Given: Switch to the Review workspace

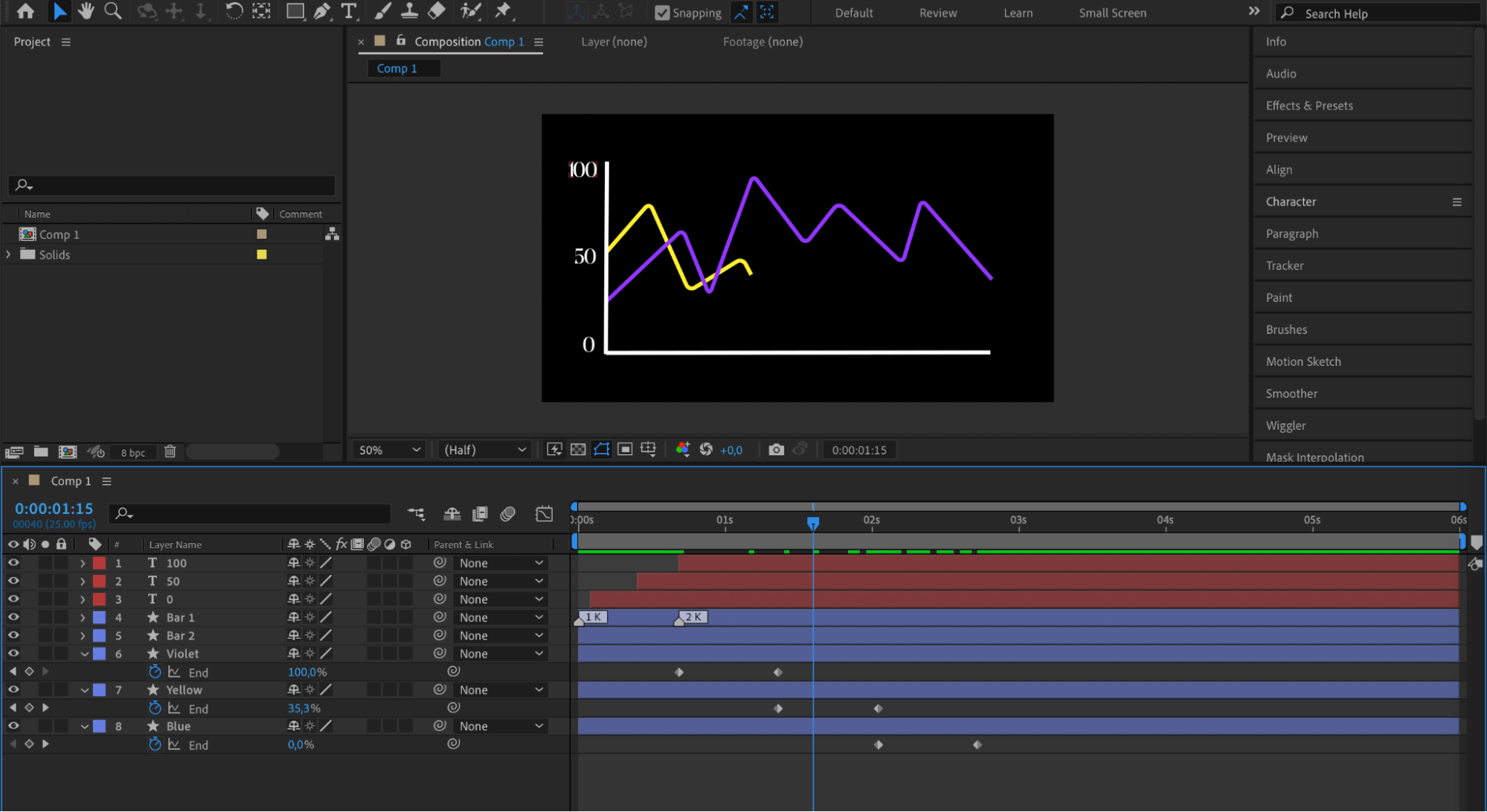Looking at the screenshot, I should [x=937, y=13].
